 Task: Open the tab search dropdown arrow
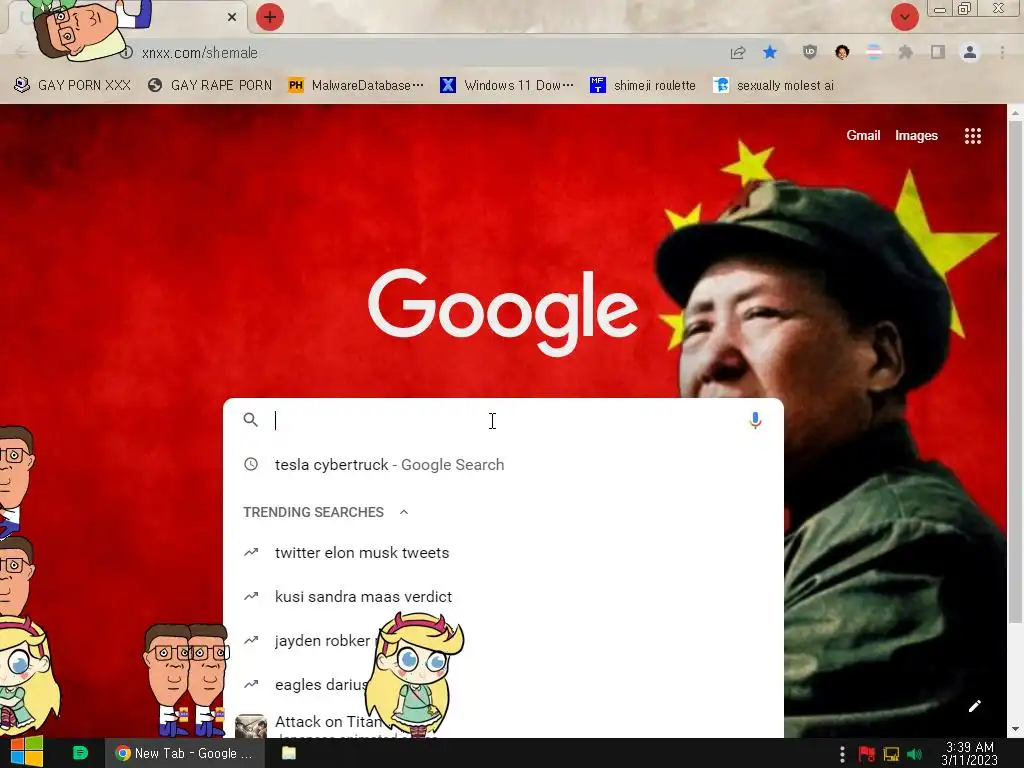coord(904,17)
